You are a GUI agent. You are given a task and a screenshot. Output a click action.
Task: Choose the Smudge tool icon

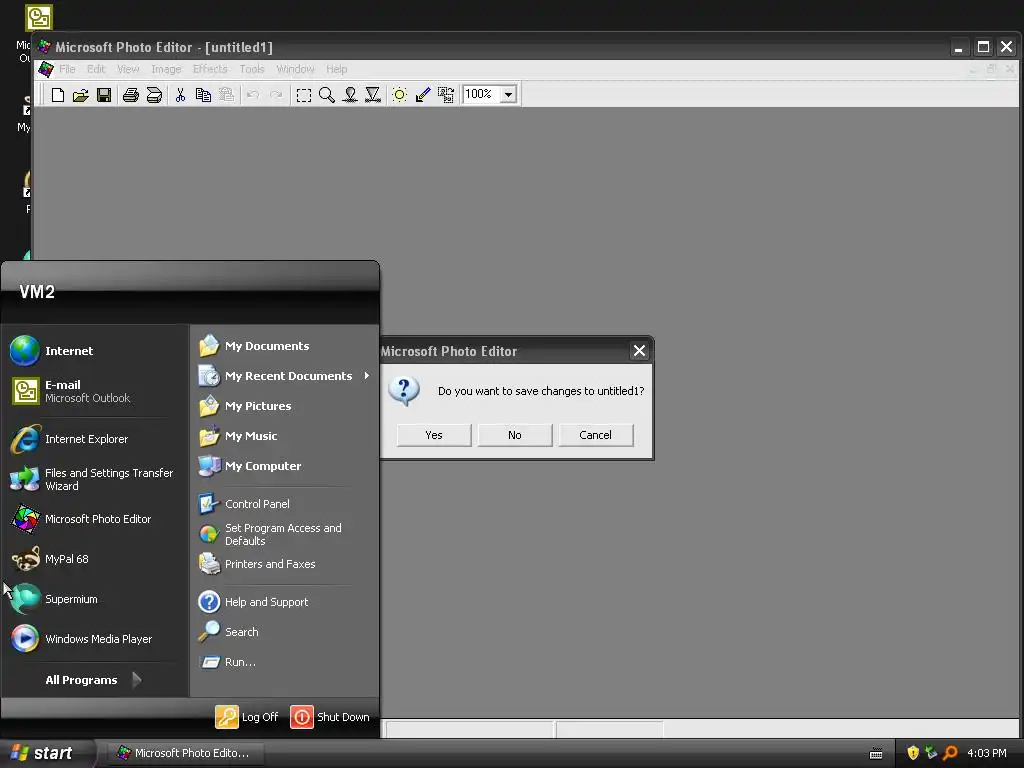[350, 95]
